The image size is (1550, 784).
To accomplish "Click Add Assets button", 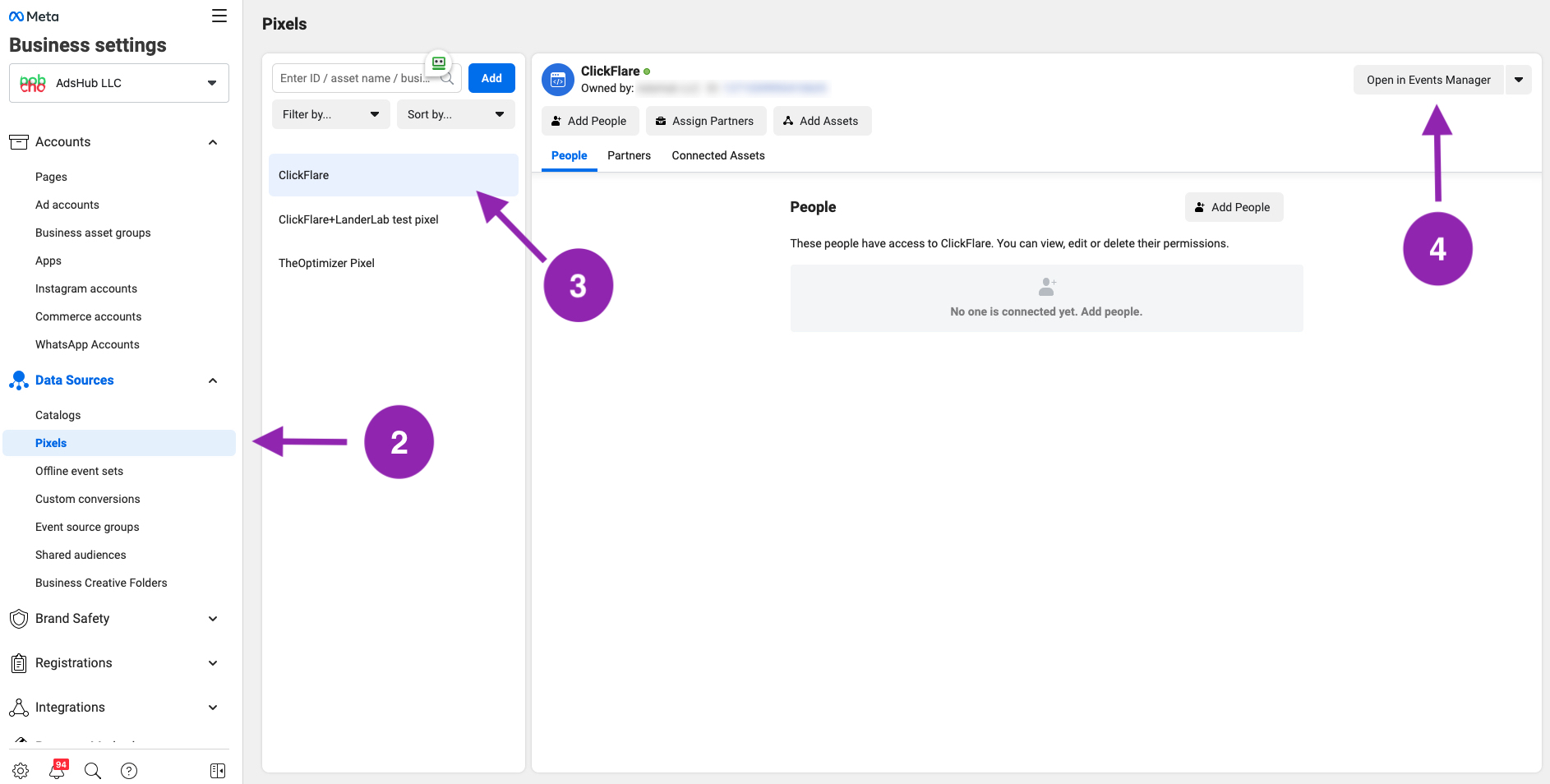I will [822, 121].
